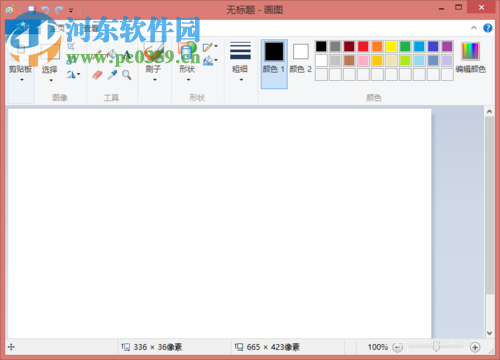Select the Text tool labeled A
The width and height of the screenshot is (500, 360).
127,55
